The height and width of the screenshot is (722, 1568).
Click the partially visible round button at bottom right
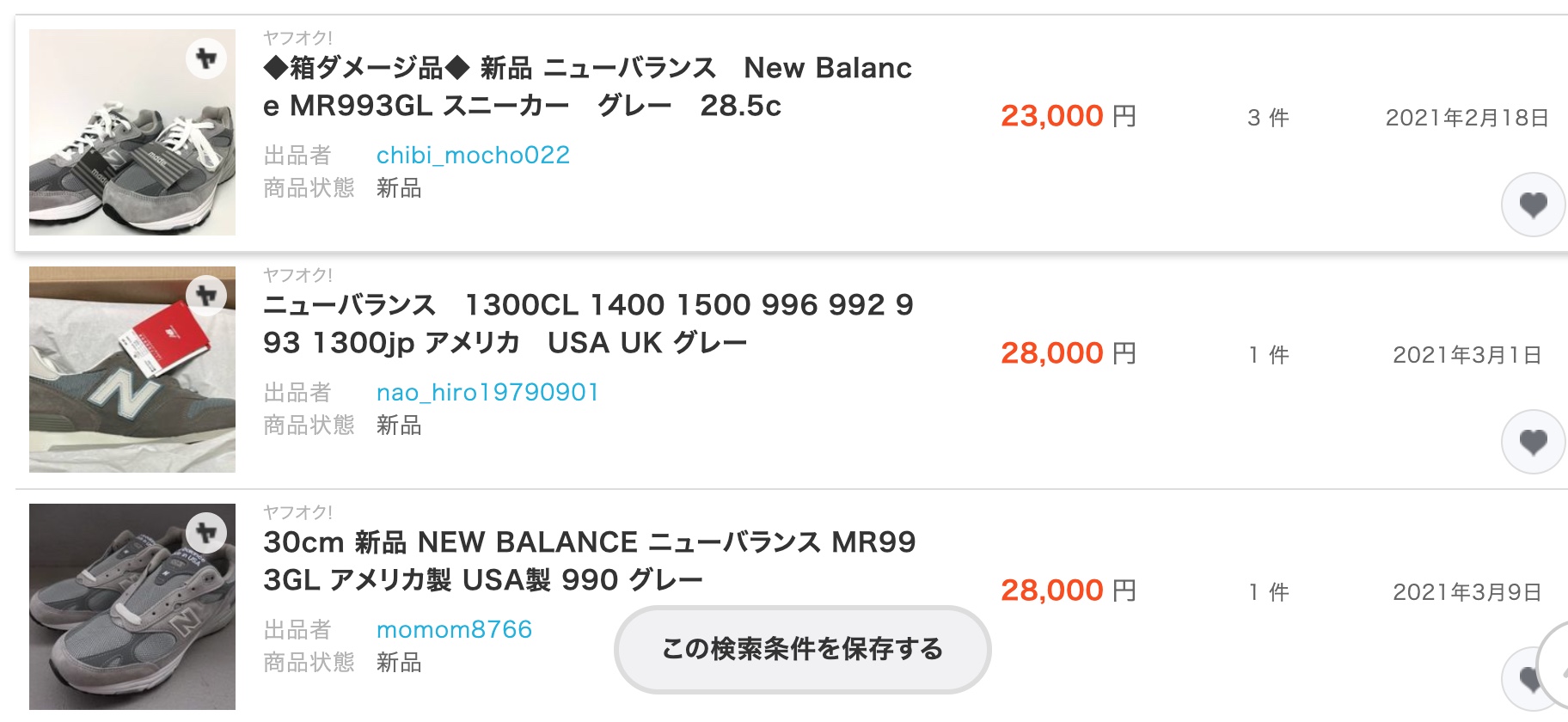pyautogui.click(x=1554, y=667)
